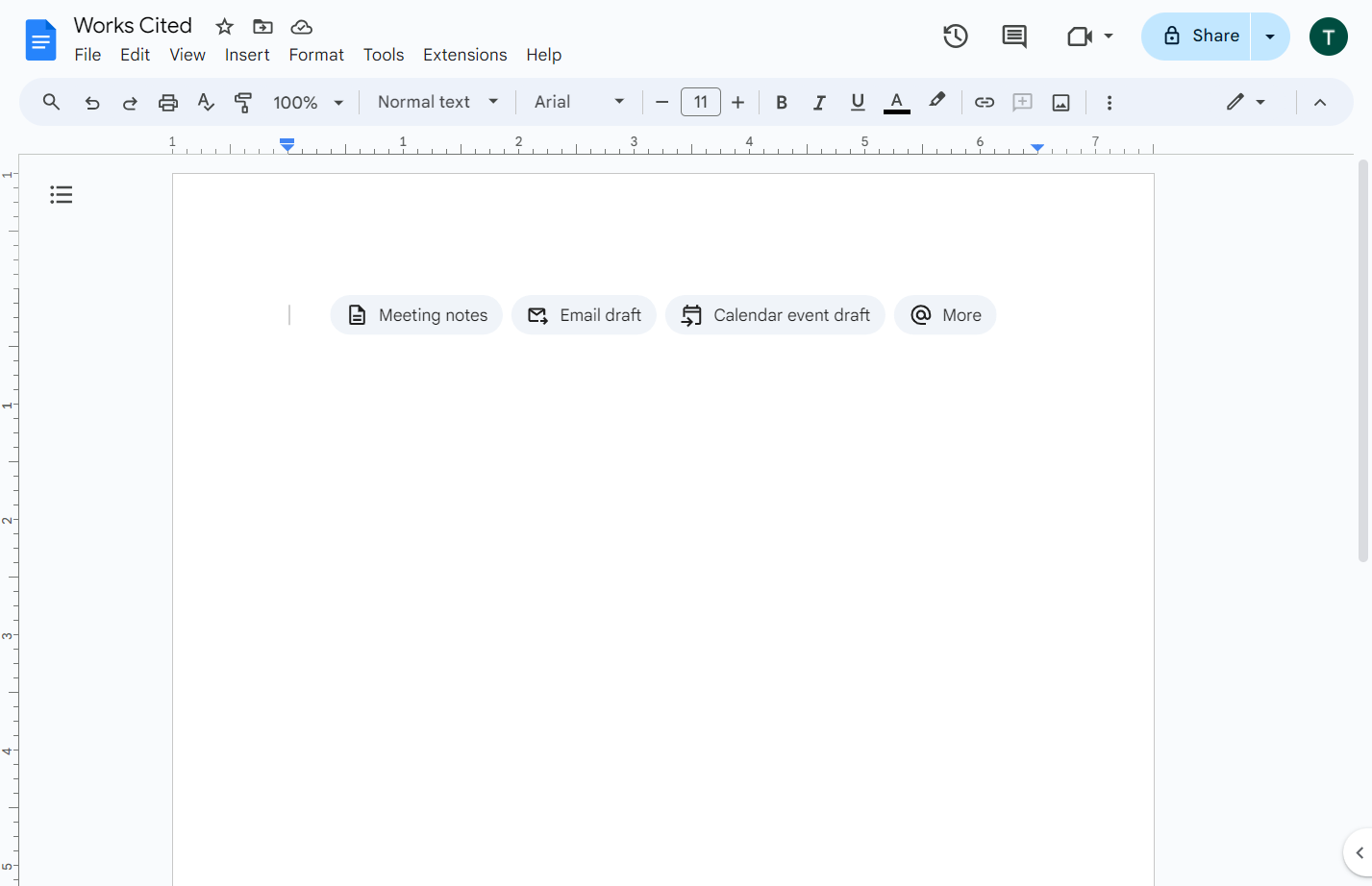This screenshot has height=886, width=1372.
Task: Open the Normal text style dropdown
Action: 437,102
